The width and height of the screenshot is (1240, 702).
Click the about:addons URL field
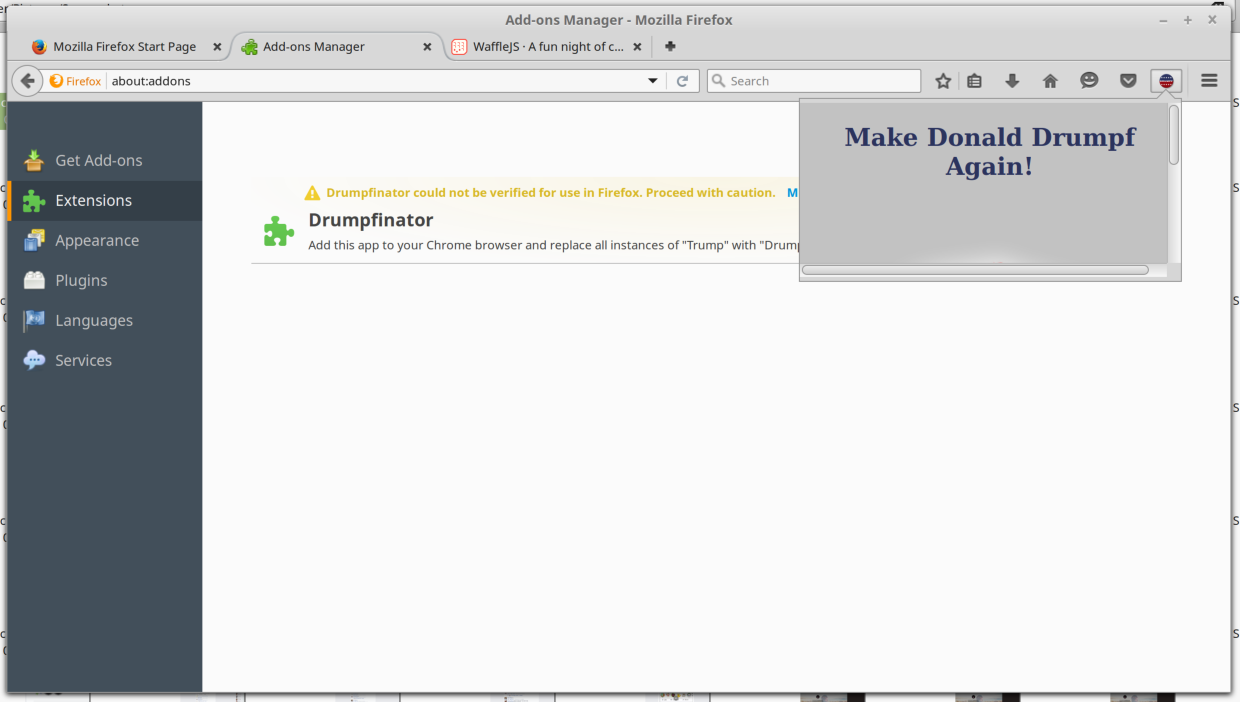[375, 81]
